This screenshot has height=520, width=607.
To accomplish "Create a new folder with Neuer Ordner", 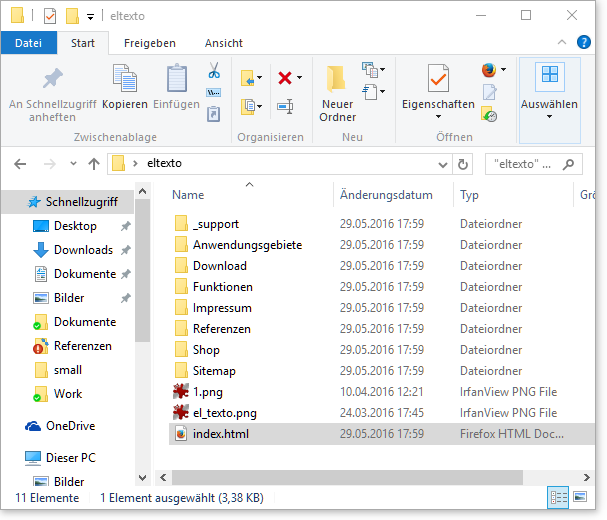I will pyautogui.click(x=337, y=93).
